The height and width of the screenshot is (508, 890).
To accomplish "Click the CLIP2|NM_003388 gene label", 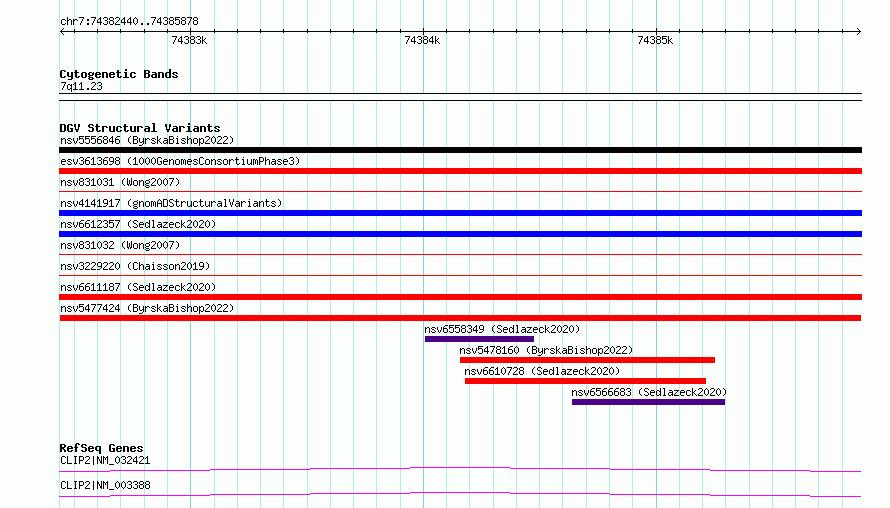I will click(105, 485).
